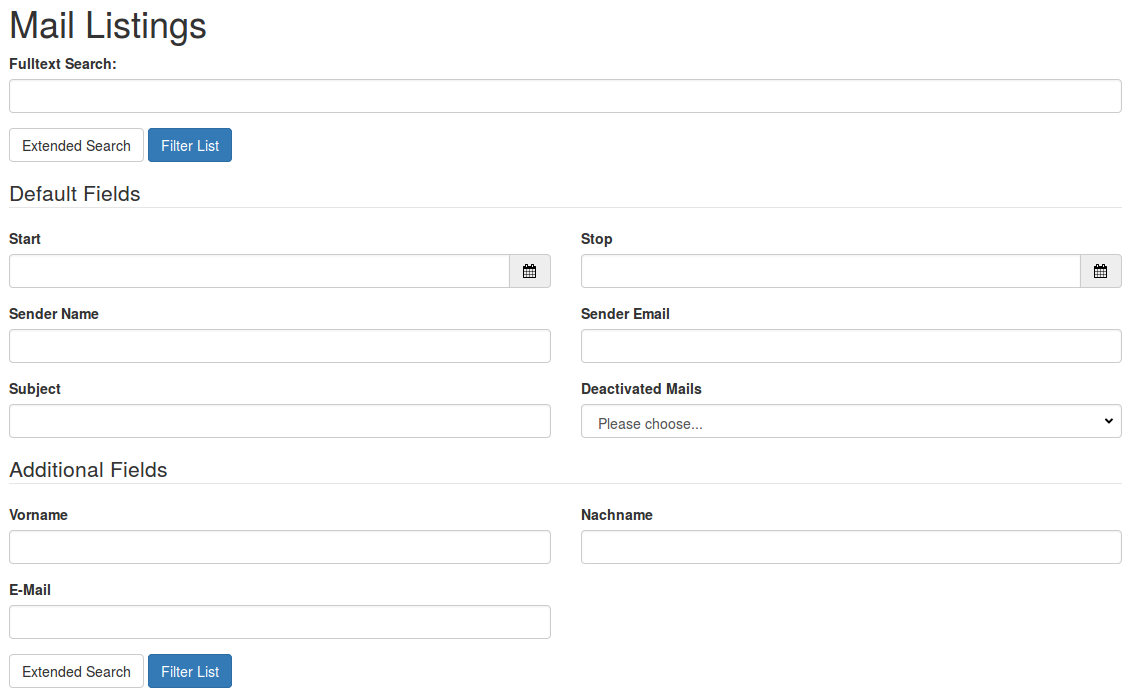Expand the Deactivated Mails dropdown
The height and width of the screenshot is (697, 1135).
[850, 422]
